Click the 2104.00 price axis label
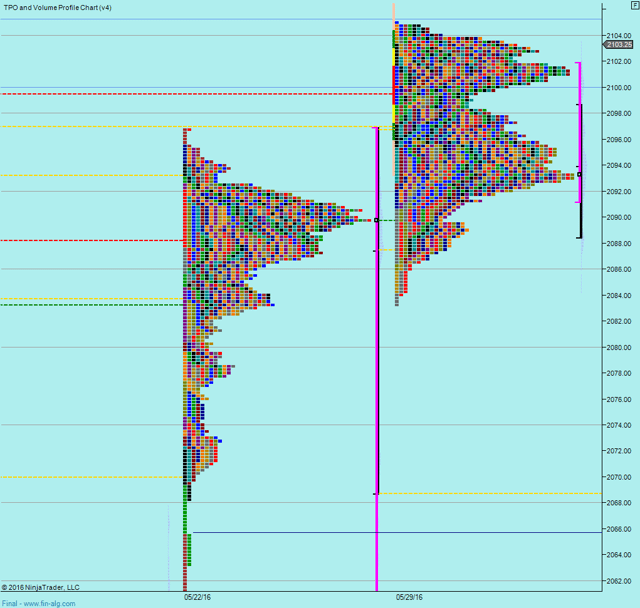The width and height of the screenshot is (640, 608). click(x=619, y=35)
